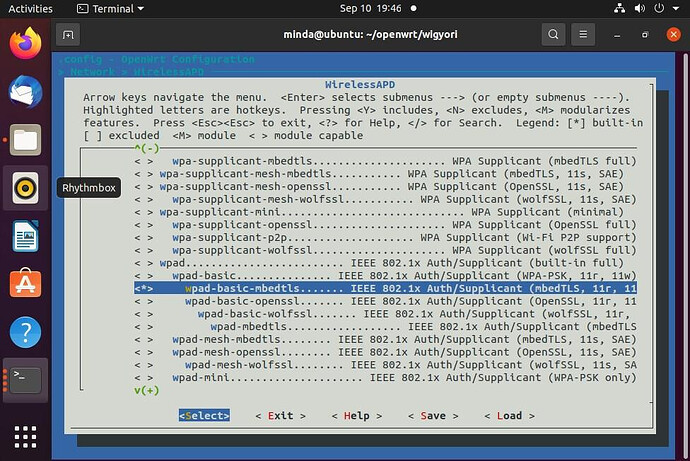The width and height of the screenshot is (690, 461).
Task: Open Ubuntu Software store icon
Action: [x=26, y=284]
